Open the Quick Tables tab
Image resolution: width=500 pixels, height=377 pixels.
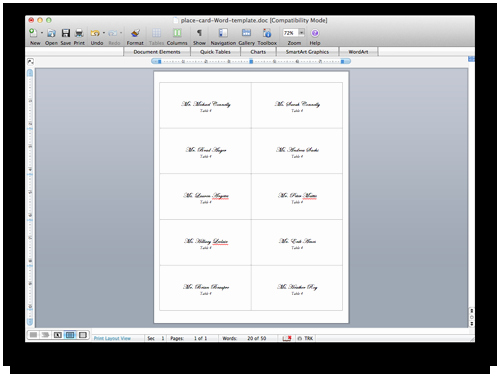click(x=215, y=52)
